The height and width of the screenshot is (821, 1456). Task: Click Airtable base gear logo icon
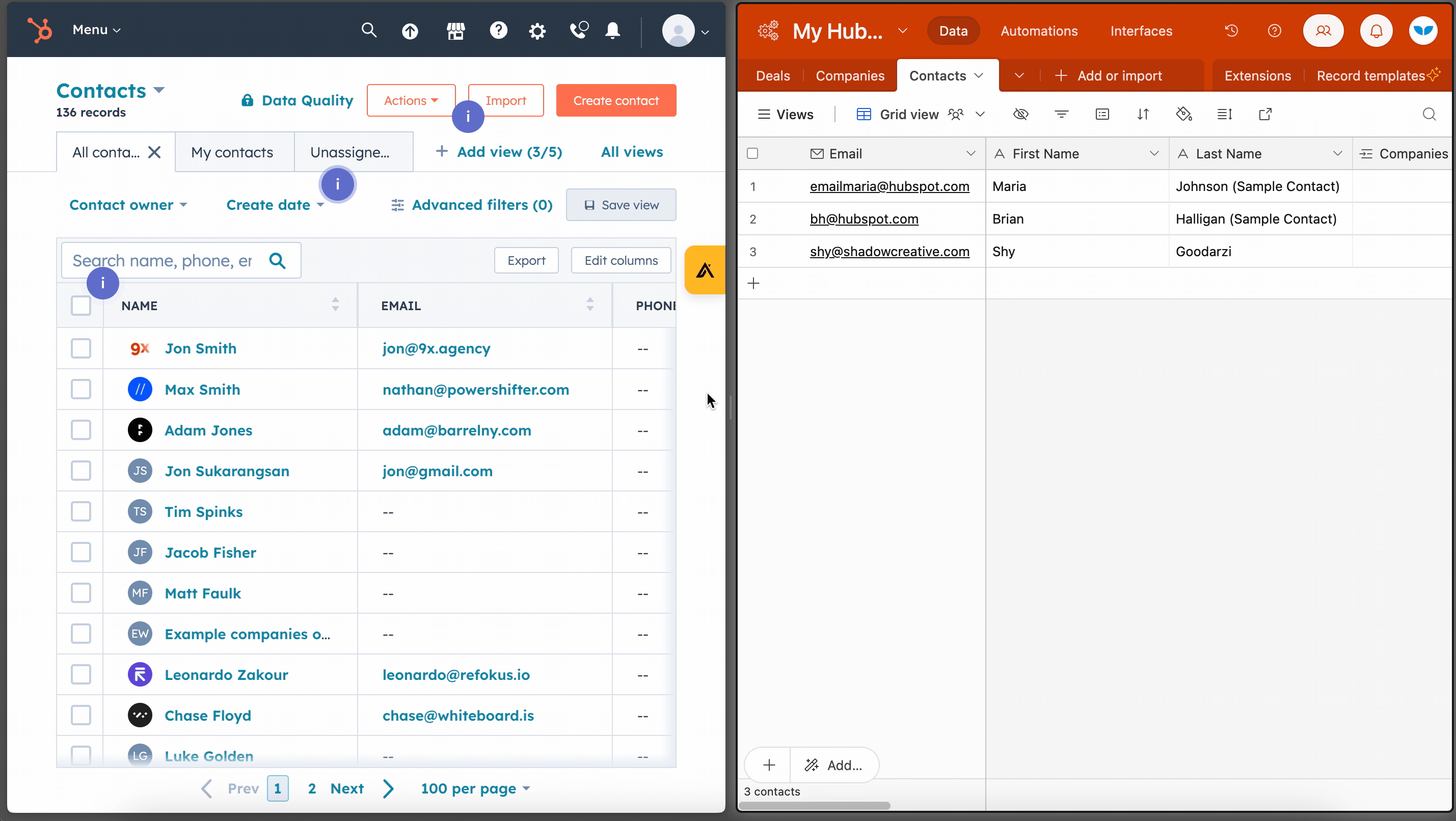[x=768, y=31]
